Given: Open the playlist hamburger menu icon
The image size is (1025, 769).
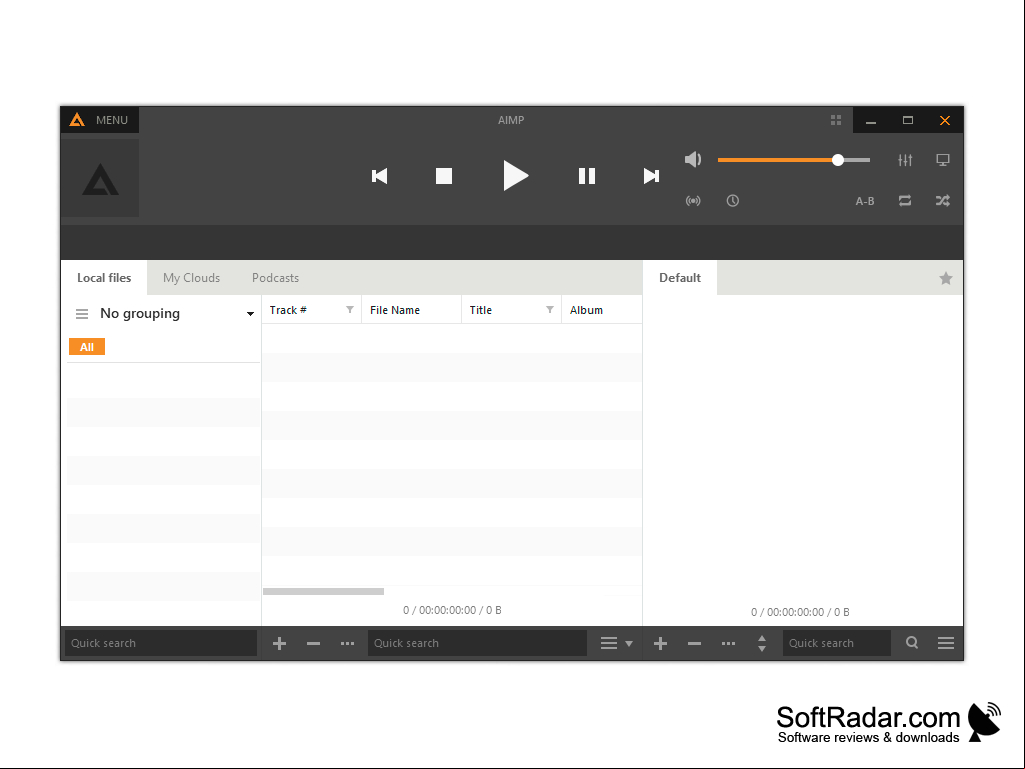Looking at the screenshot, I should [946, 643].
